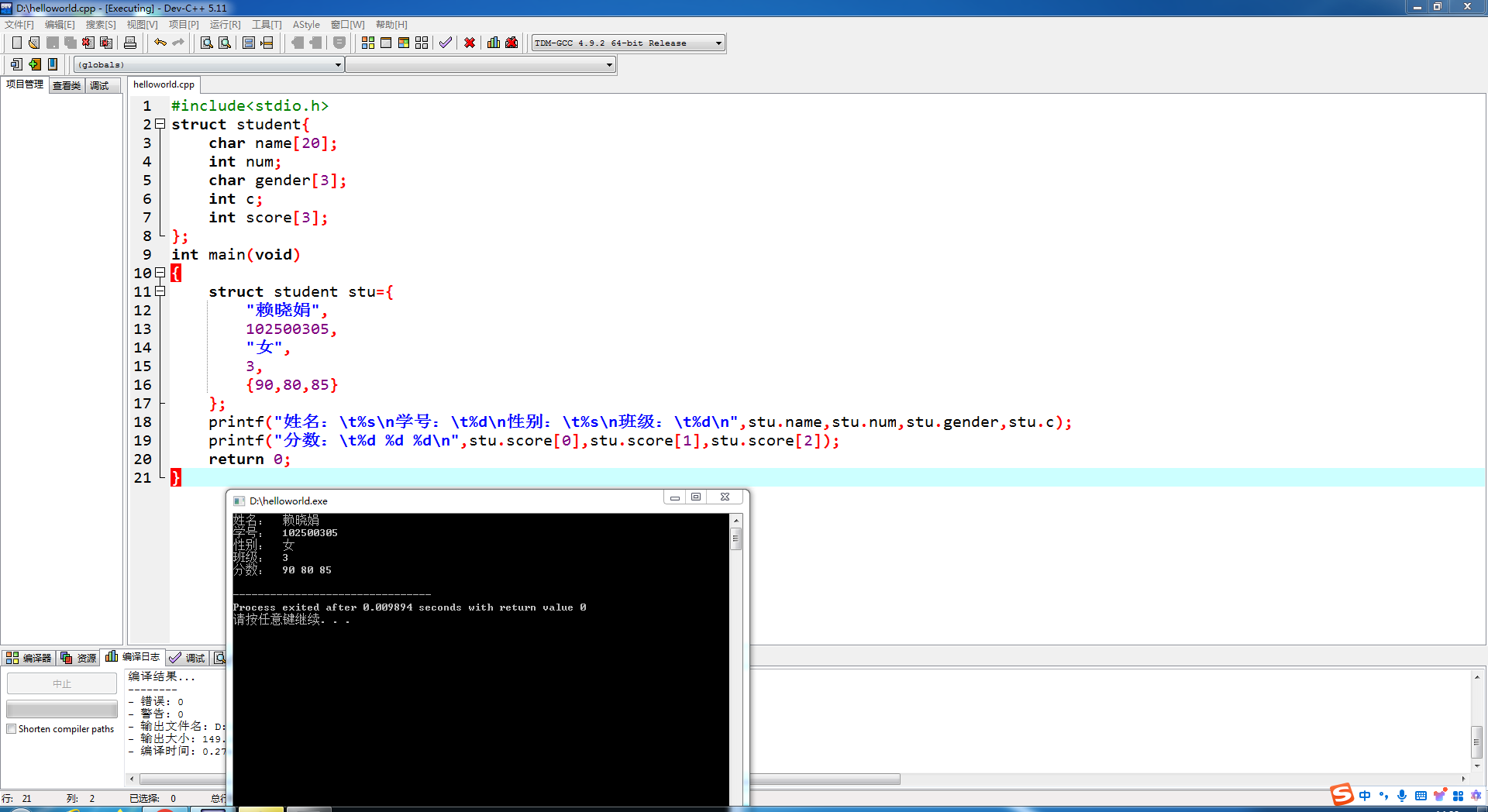Click the console window vertical scrollbar thumb
Image resolution: width=1488 pixels, height=812 pixels.
tap(736, 538)
